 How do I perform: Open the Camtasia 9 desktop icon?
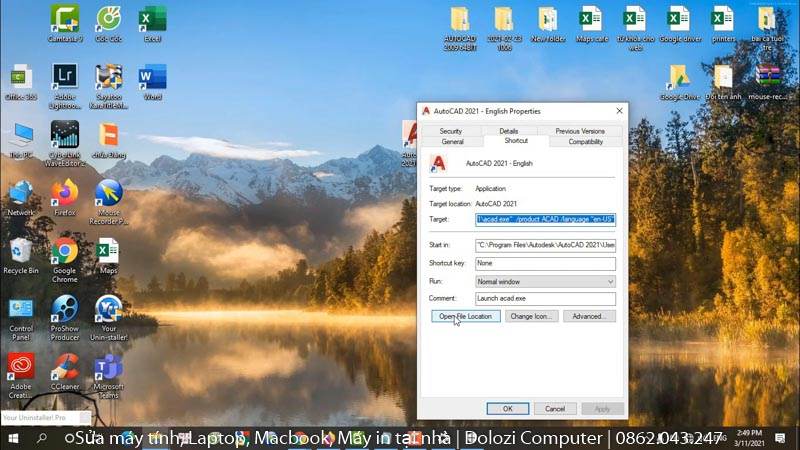click(x=65, y=20)
